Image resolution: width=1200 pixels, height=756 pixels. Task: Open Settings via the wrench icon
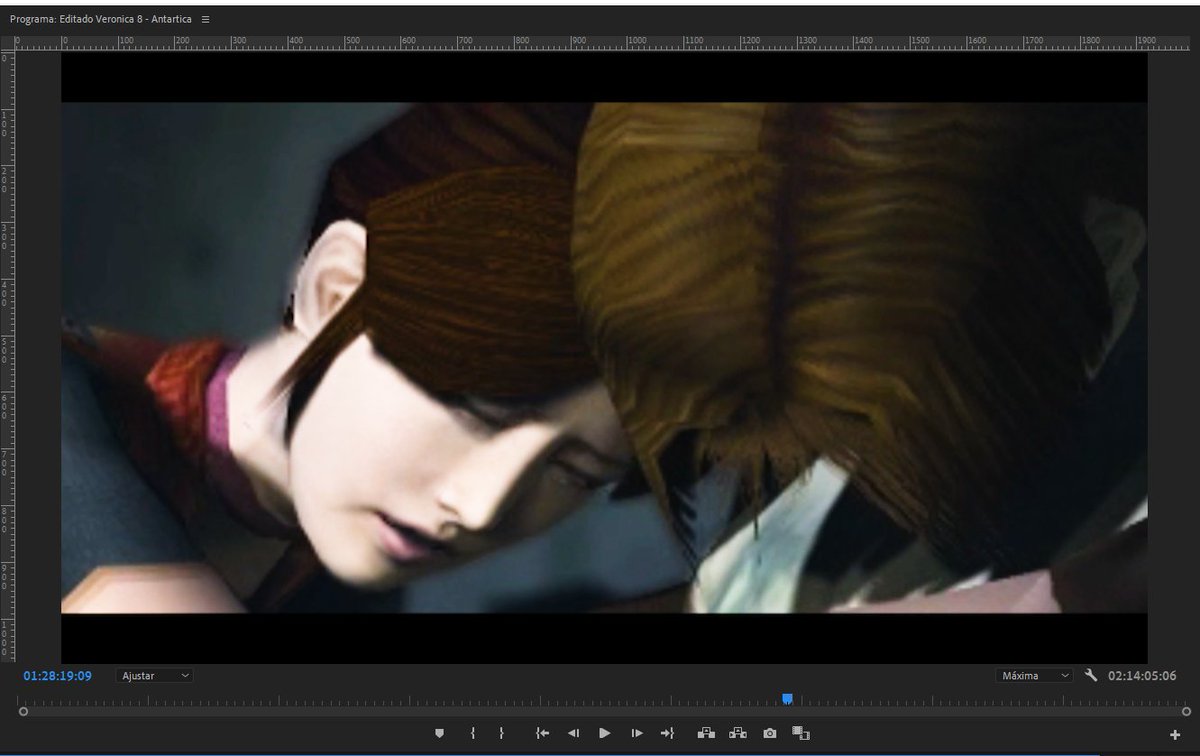[1091, 676]
